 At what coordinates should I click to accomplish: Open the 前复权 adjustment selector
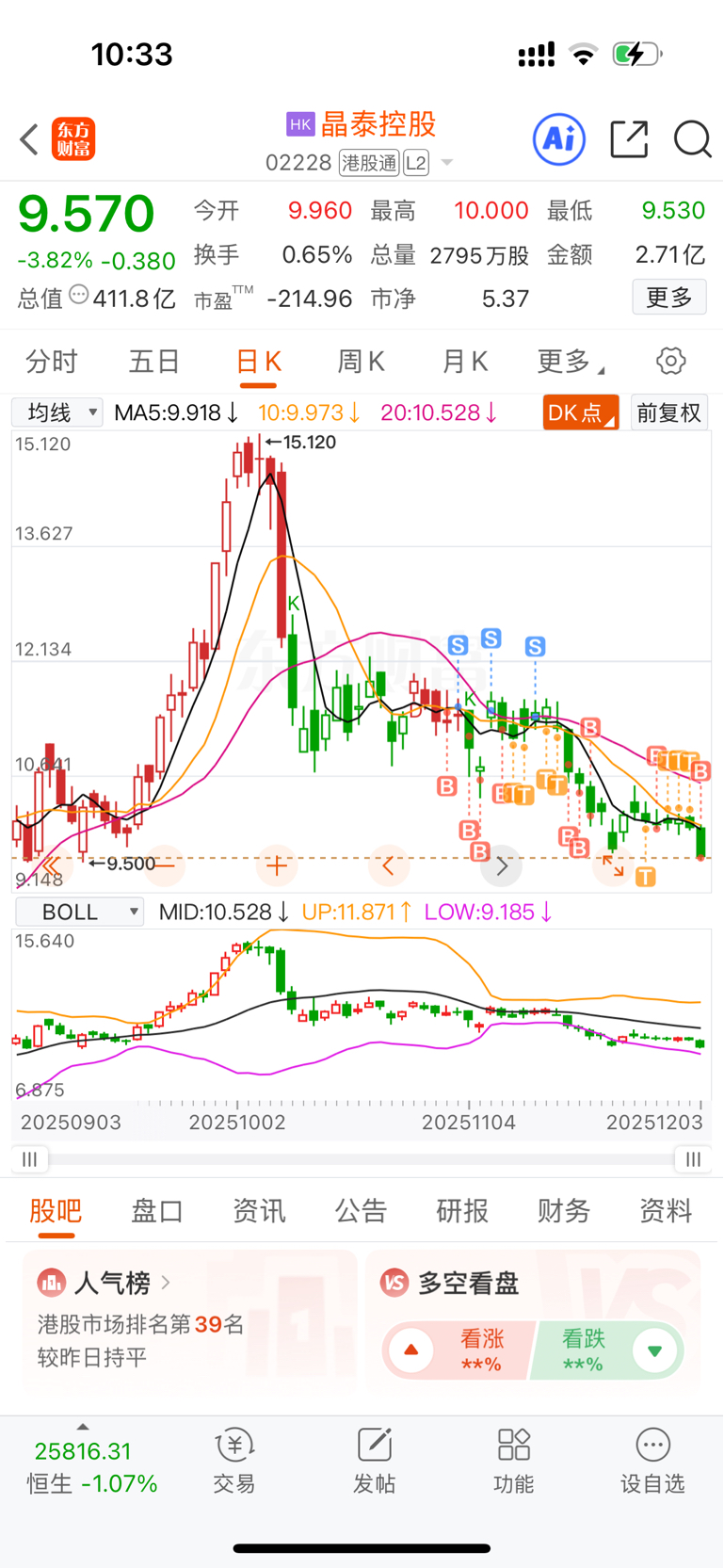click(668, 412)
